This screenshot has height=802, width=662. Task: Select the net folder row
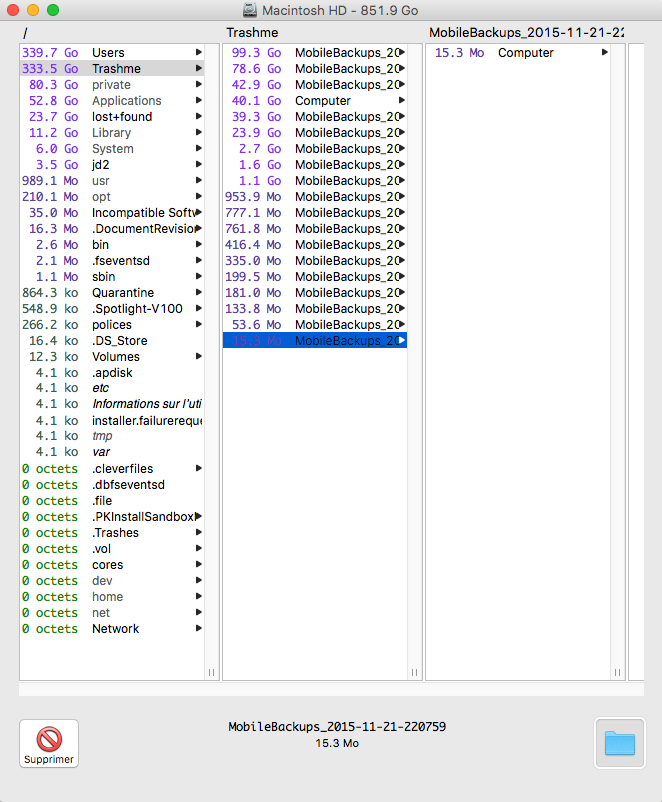click(112, 613)
